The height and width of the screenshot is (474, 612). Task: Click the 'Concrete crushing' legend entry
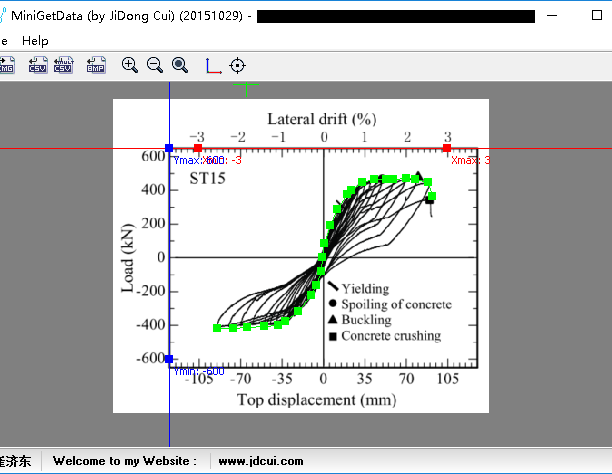coord(390,336)
